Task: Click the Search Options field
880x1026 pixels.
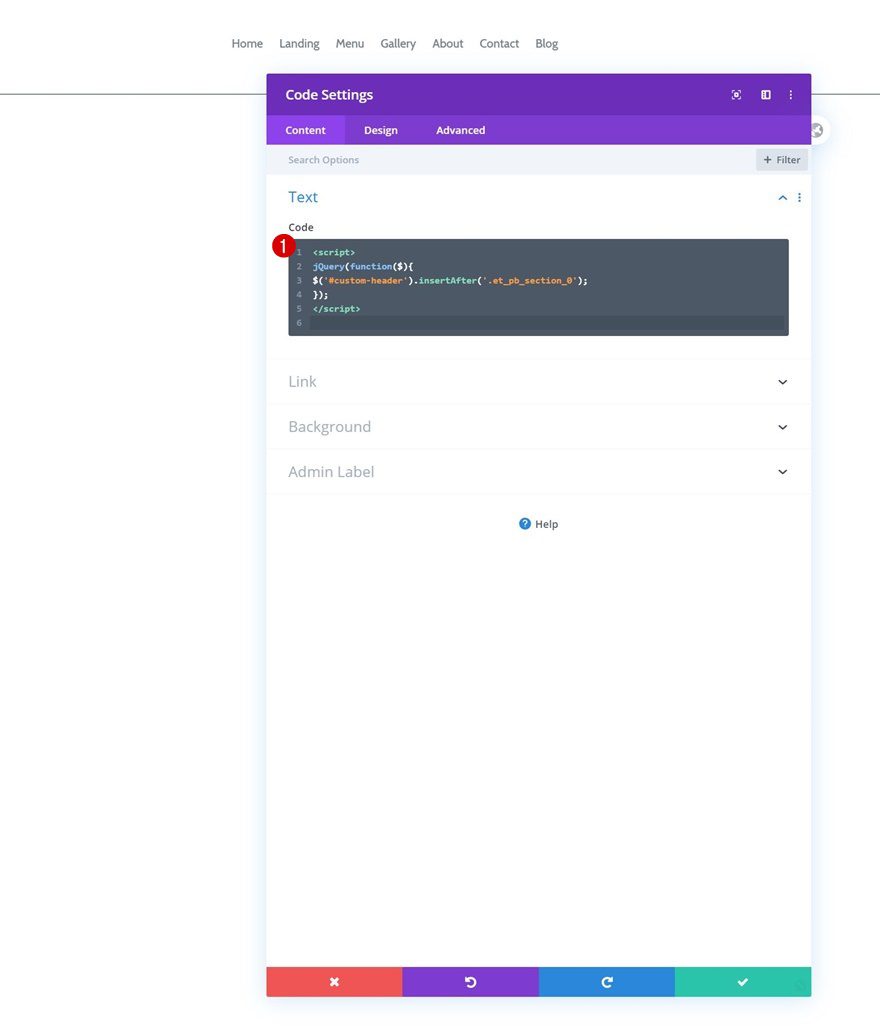Action: coord(400,159)
